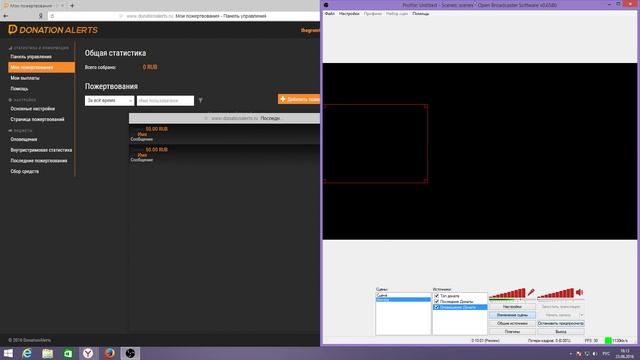Viewport: 640px width, 360px height.
Task: Click the lock icon in the address bar
Action: click(52, 16)
